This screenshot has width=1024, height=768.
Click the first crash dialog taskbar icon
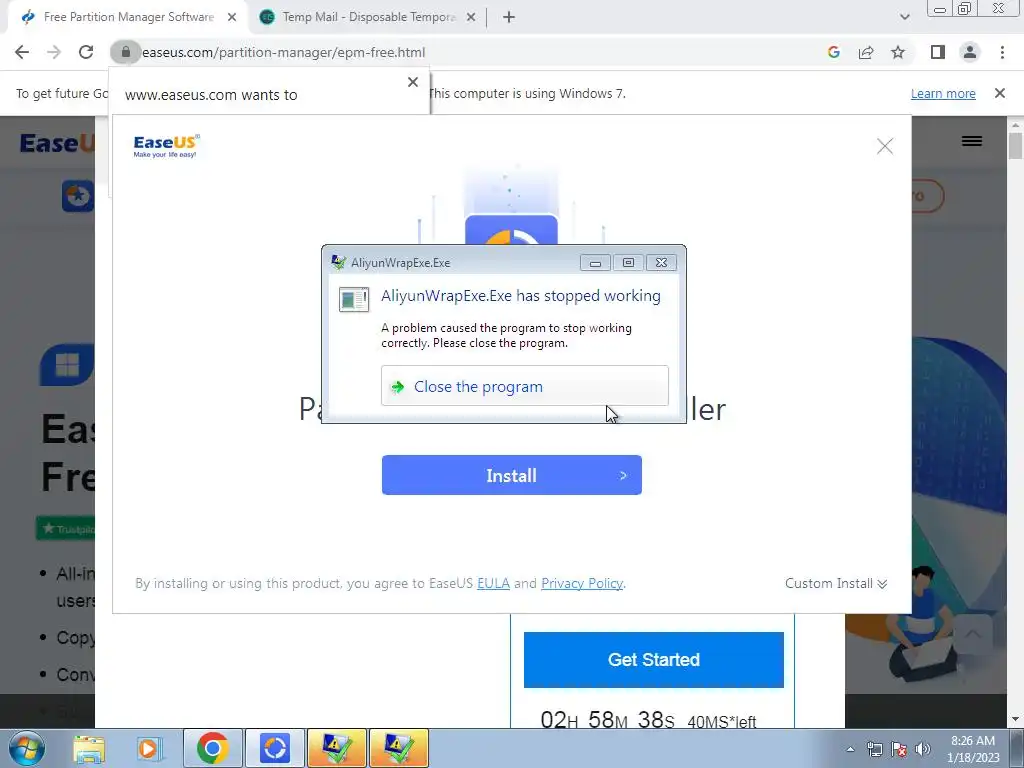click(x=337, y=748)
